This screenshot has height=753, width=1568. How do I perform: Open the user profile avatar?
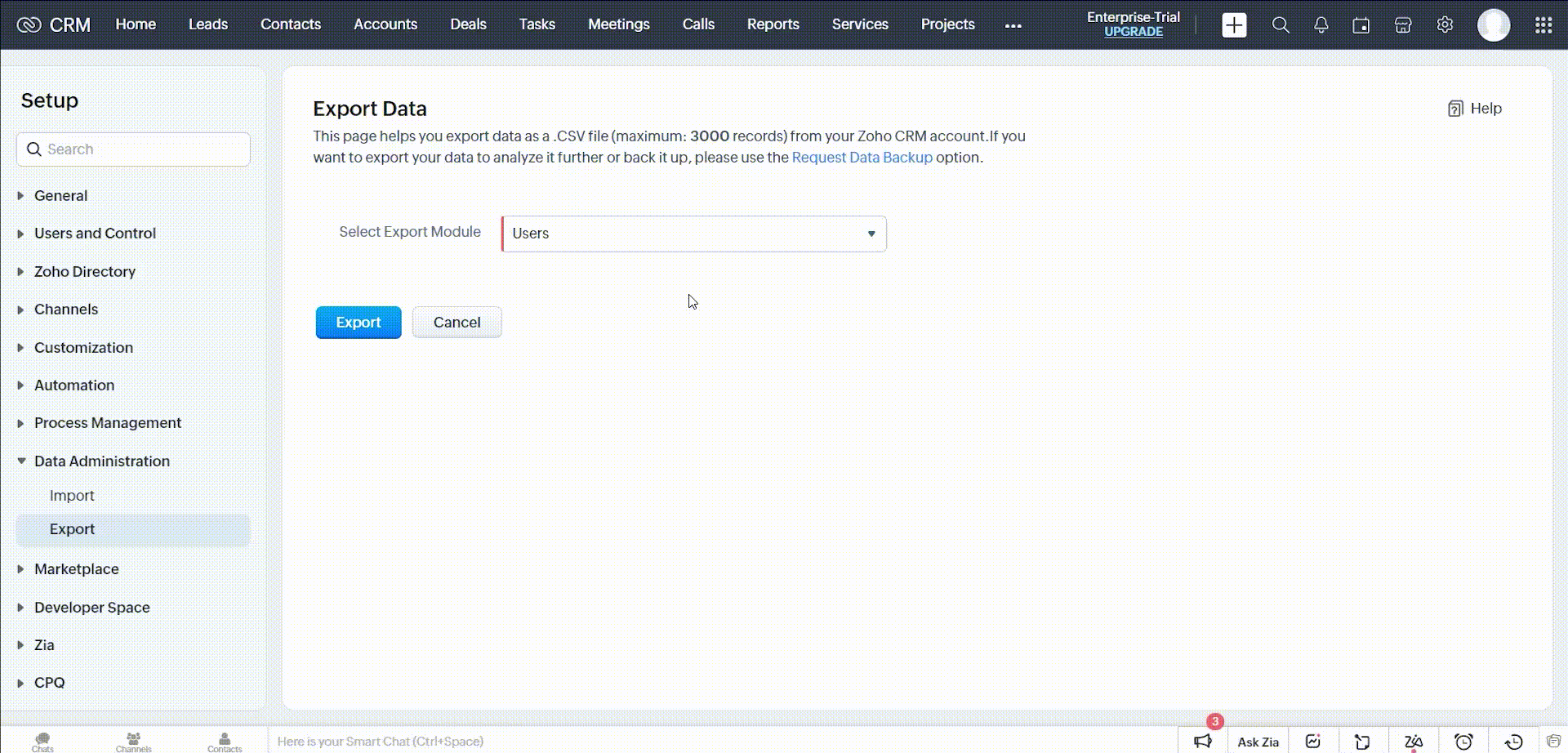click(x=1494, y=25)
